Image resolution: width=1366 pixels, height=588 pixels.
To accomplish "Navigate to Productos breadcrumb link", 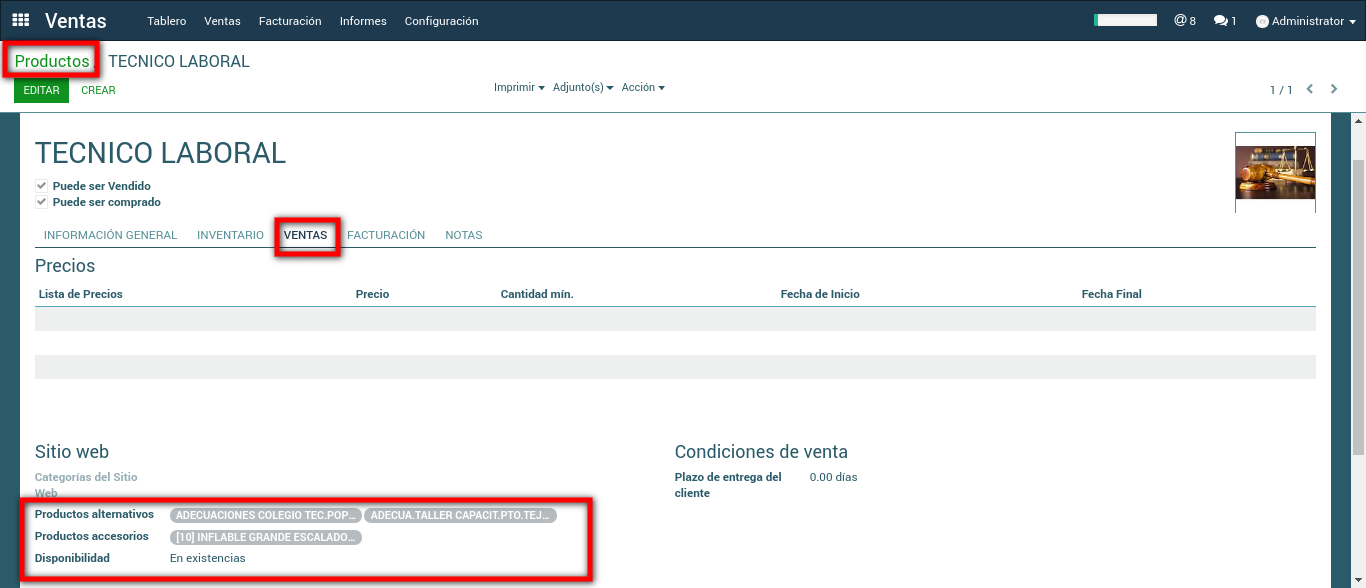I will pyautogui.click(x=52, y=61).
